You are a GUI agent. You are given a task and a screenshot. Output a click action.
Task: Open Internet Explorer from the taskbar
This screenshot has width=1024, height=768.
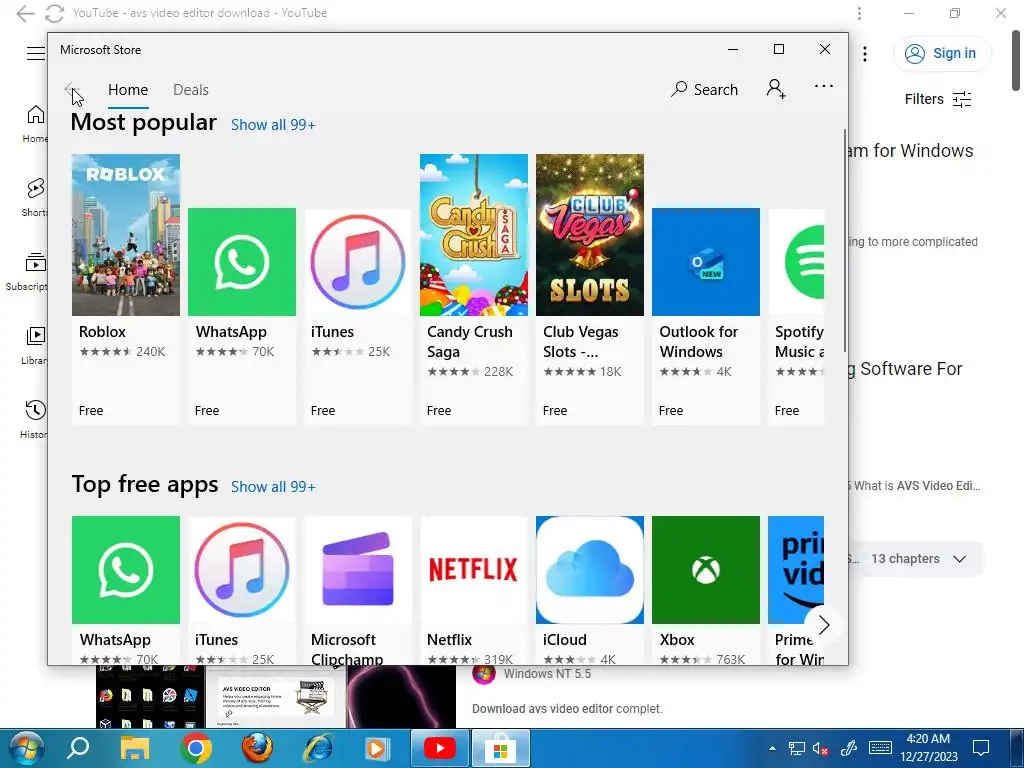point(317,748)
